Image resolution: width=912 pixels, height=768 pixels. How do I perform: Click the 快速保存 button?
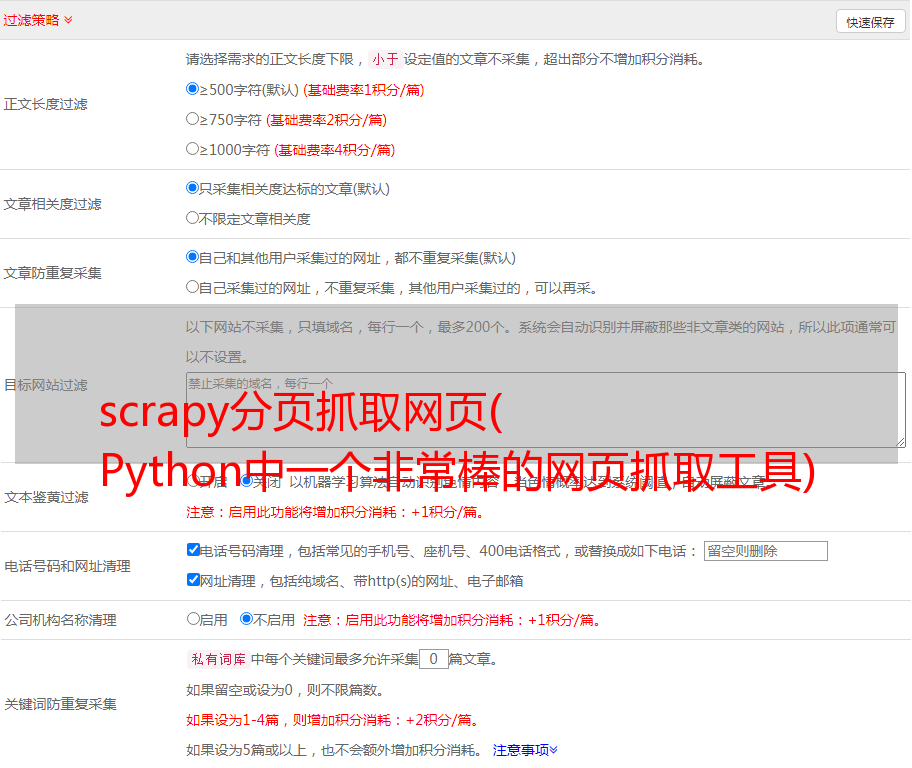[870, 22]
